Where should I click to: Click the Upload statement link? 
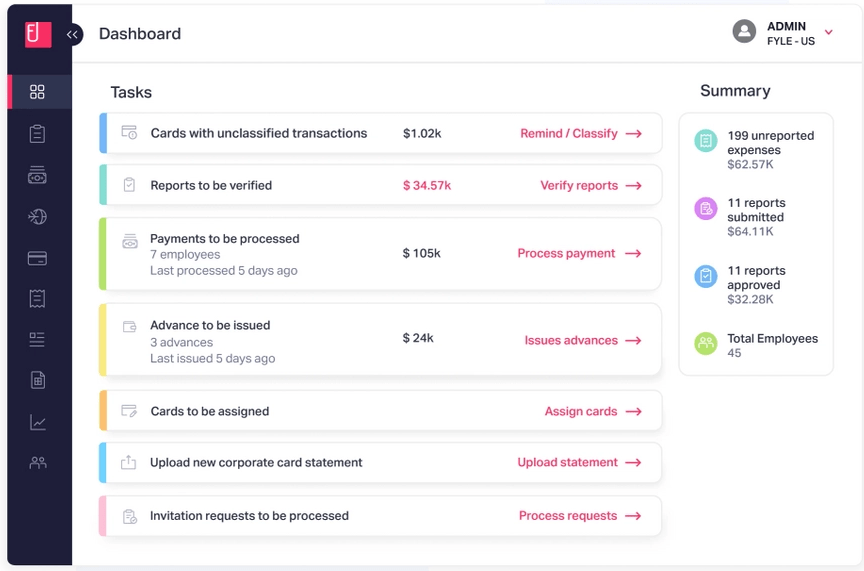click(x=567, y=462)
